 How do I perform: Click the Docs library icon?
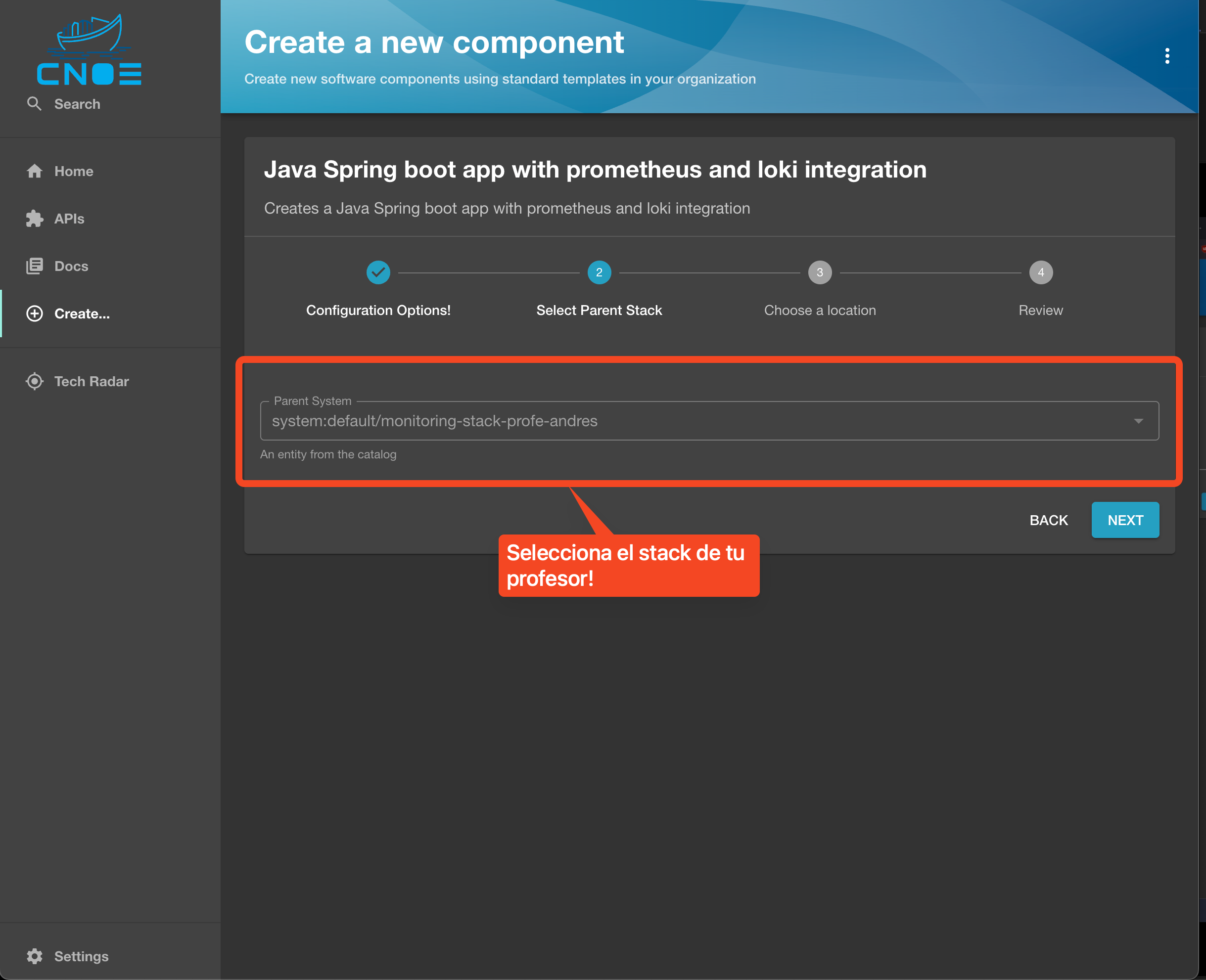click(x=35, y=266)
